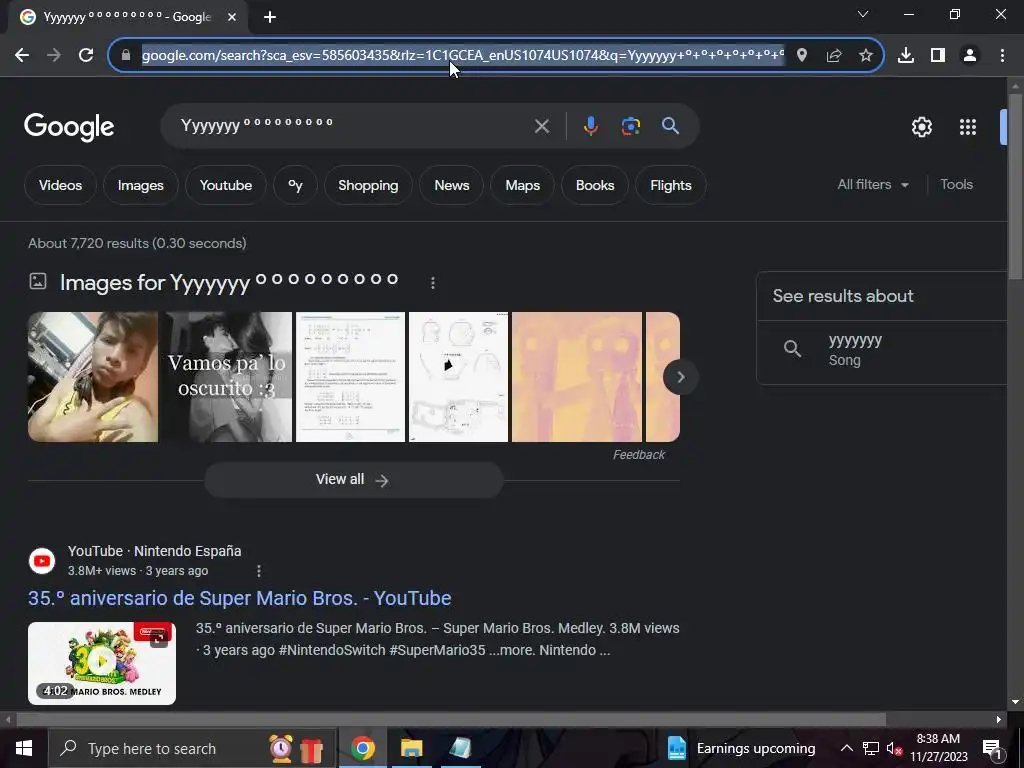Filter results by News
This screenshot has height=768, width=1024.
pos(451,185)
